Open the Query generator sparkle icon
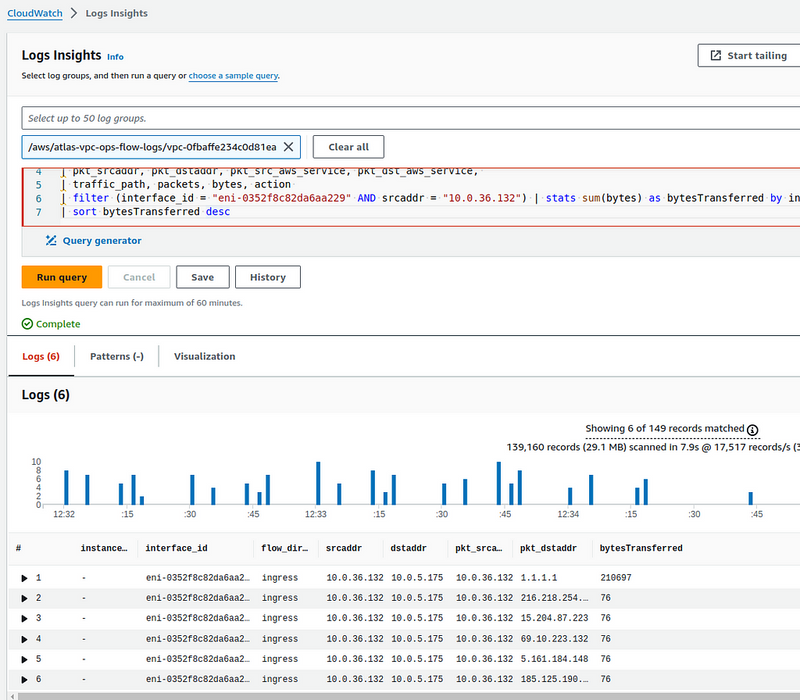 point(51,240)
